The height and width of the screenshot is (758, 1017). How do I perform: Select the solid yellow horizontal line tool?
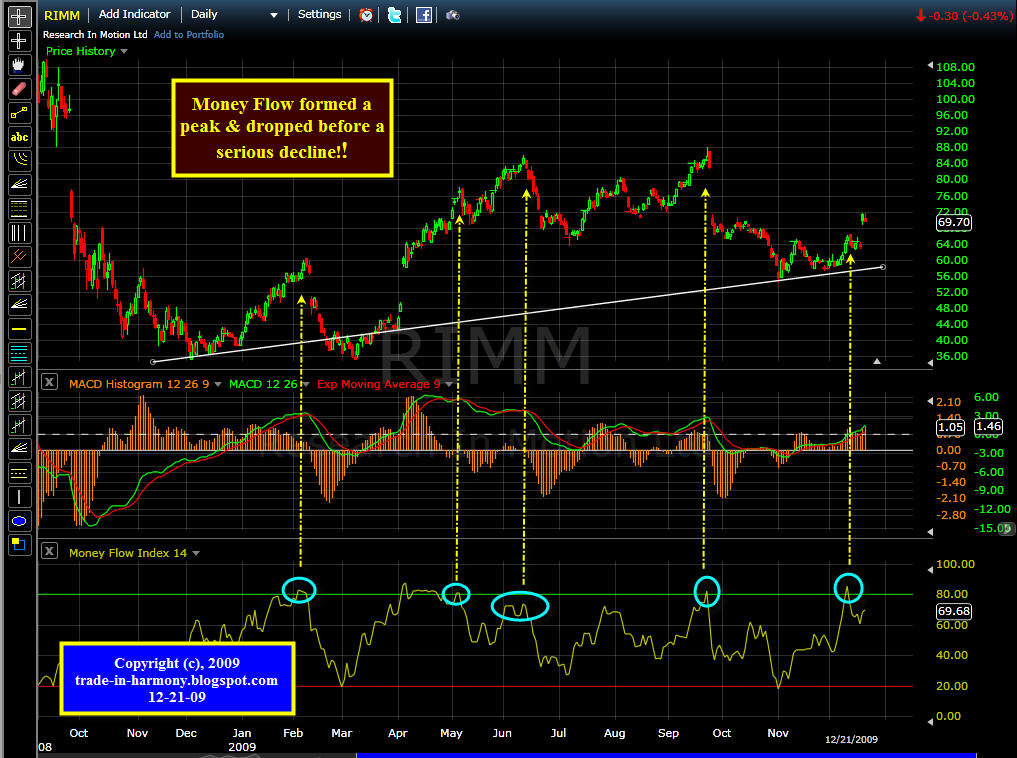(19, 329)
